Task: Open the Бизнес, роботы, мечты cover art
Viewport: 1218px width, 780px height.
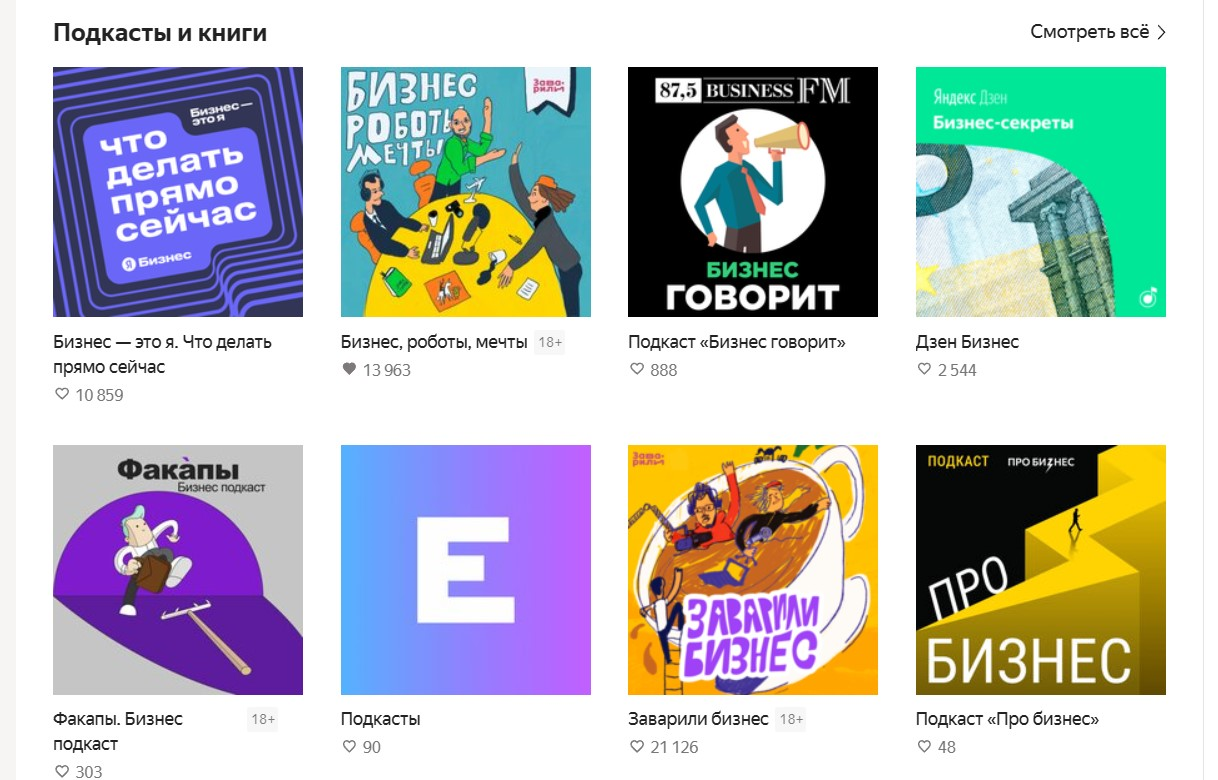Action: [x=466, y=192]
